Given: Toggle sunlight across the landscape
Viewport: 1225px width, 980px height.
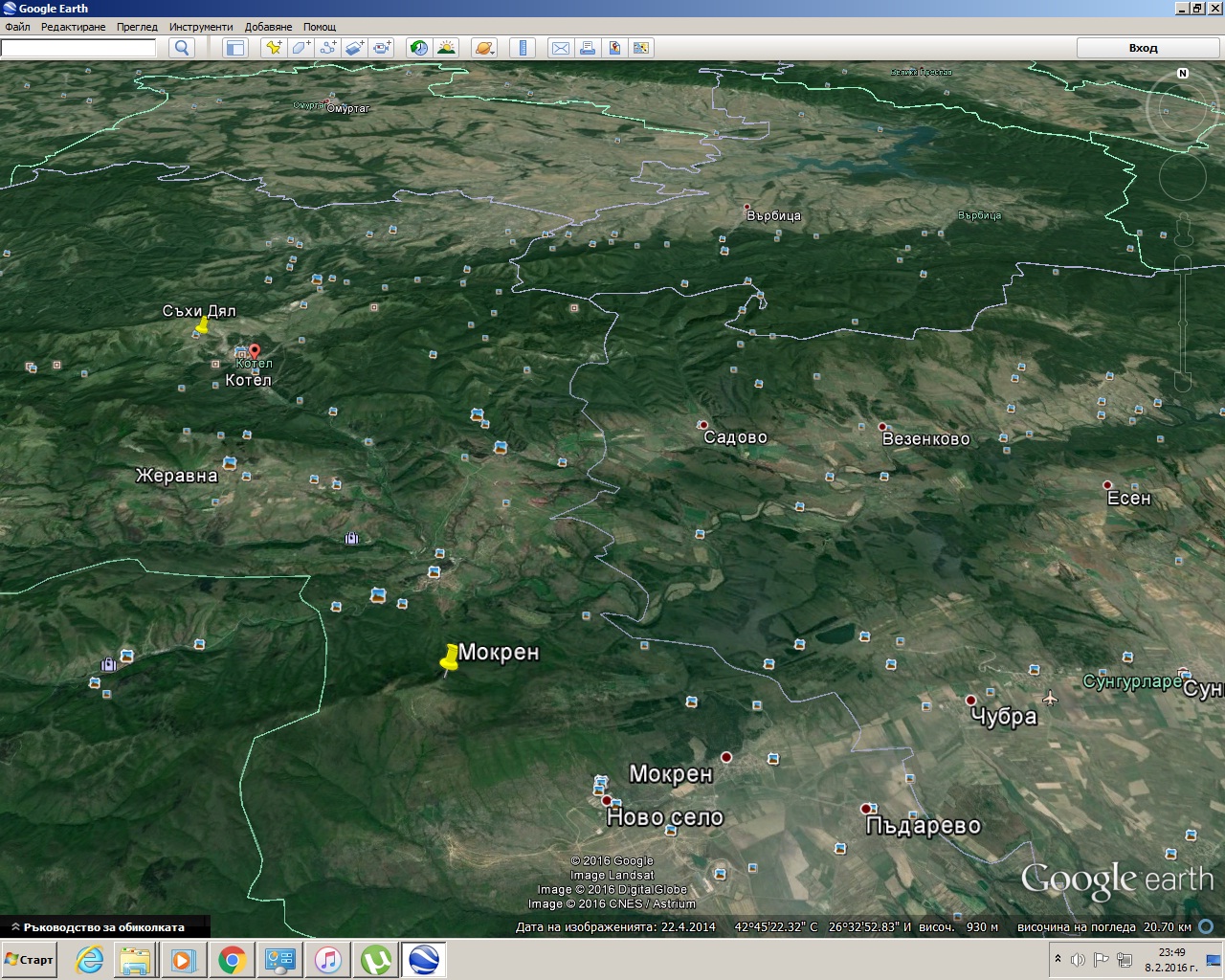Looking at the screenshot, I should click(x=446, y=48).
